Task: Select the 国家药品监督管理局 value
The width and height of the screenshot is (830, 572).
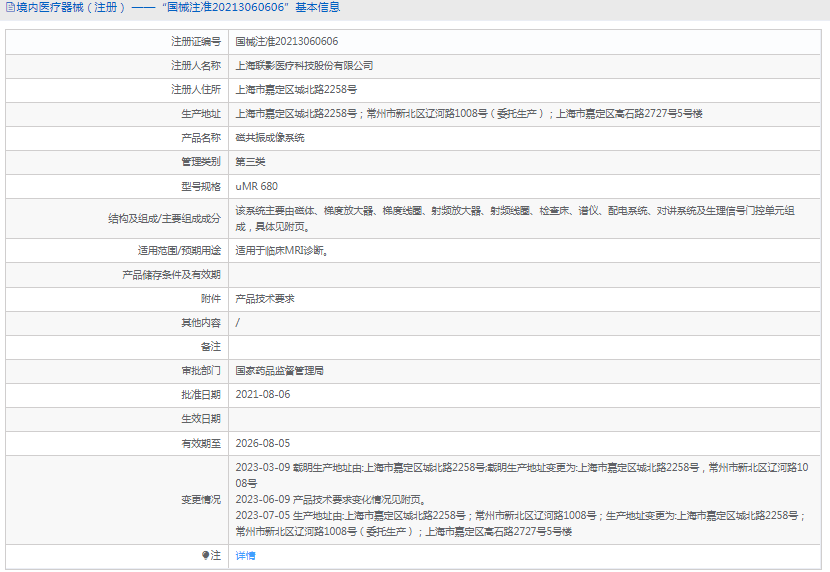Action: coord(279,371)
